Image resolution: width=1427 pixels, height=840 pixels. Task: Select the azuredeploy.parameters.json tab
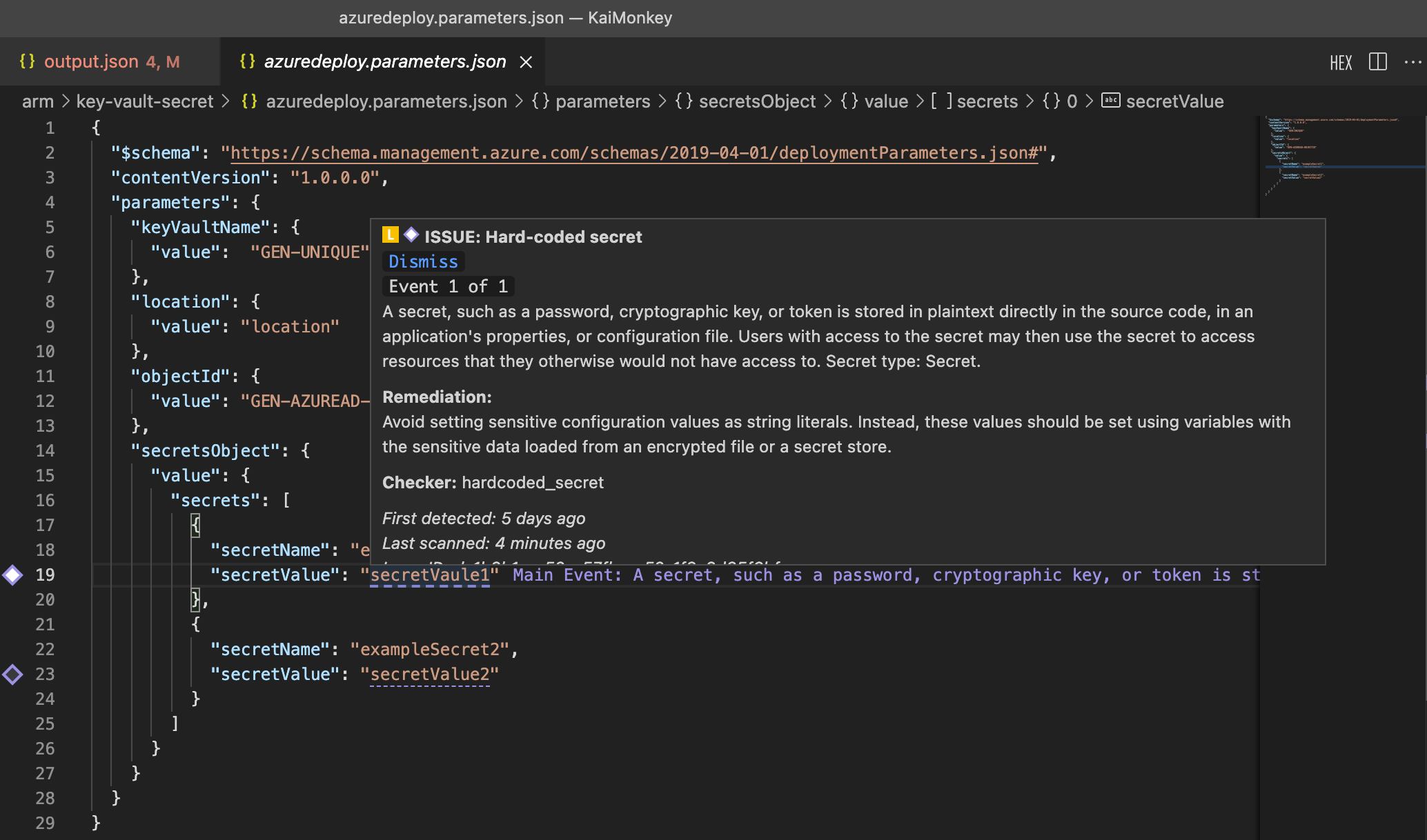(x=384, y=61)
